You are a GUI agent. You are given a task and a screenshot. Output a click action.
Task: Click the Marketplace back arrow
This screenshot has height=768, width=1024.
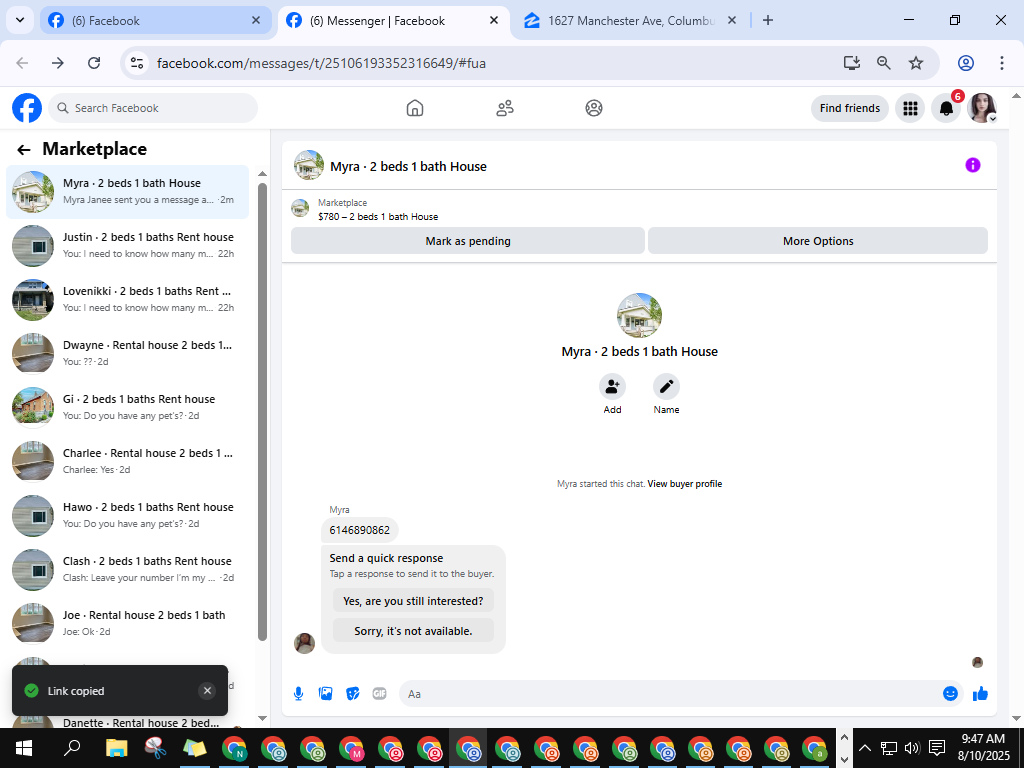[x=24, y=150]
